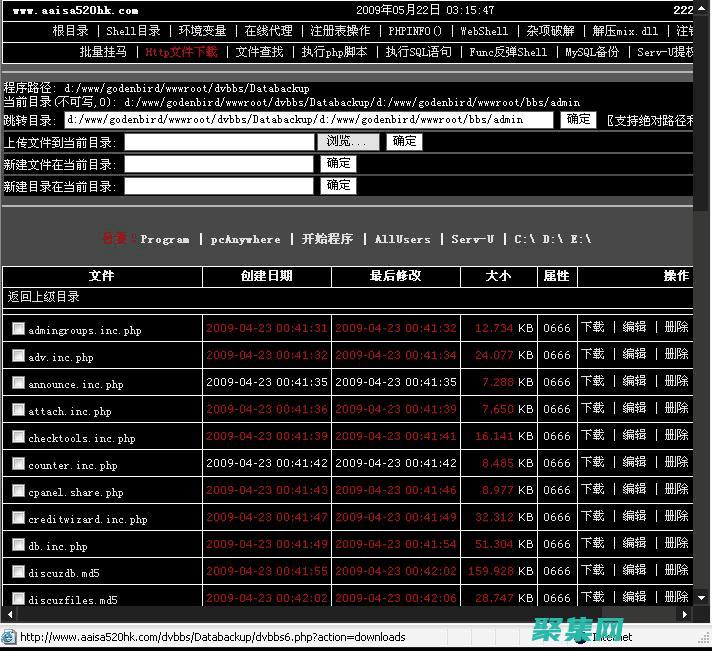
Task: Check the box next to db.inc.php
Action: click(18, 545)
